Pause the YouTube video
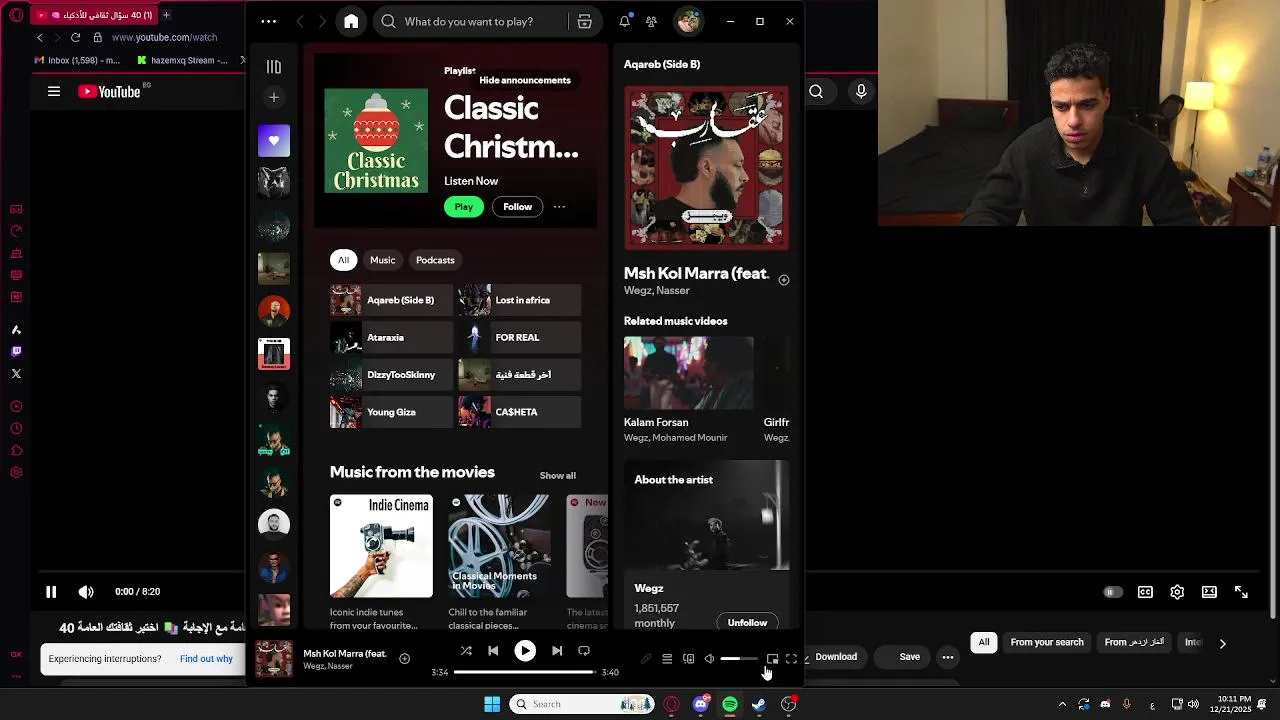This screenshot has width=1280, height=720. click(51, 592)
